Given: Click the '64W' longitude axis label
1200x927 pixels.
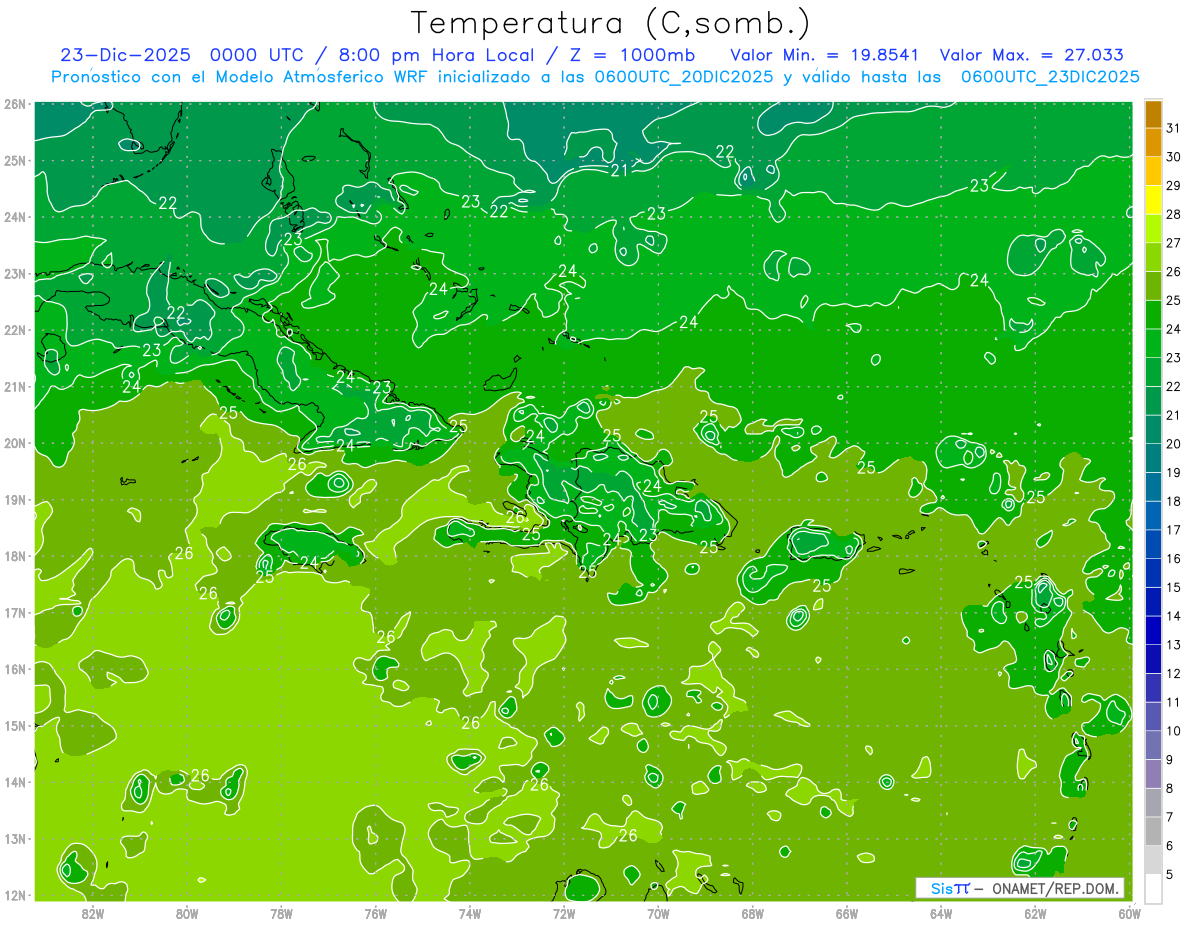Looking at the screenshot, I should 941,913.
